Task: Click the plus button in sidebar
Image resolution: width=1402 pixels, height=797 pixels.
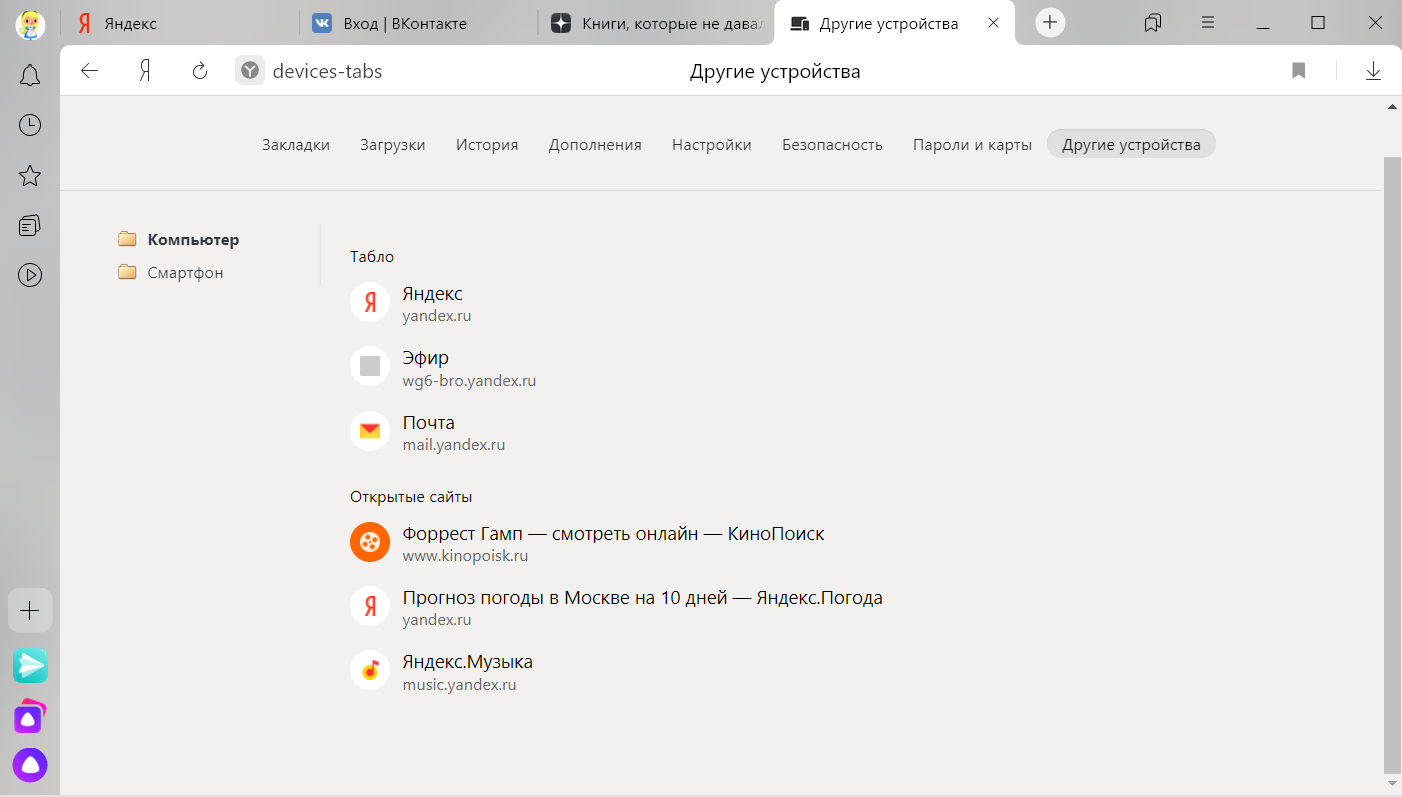Action: pos(30,610)
